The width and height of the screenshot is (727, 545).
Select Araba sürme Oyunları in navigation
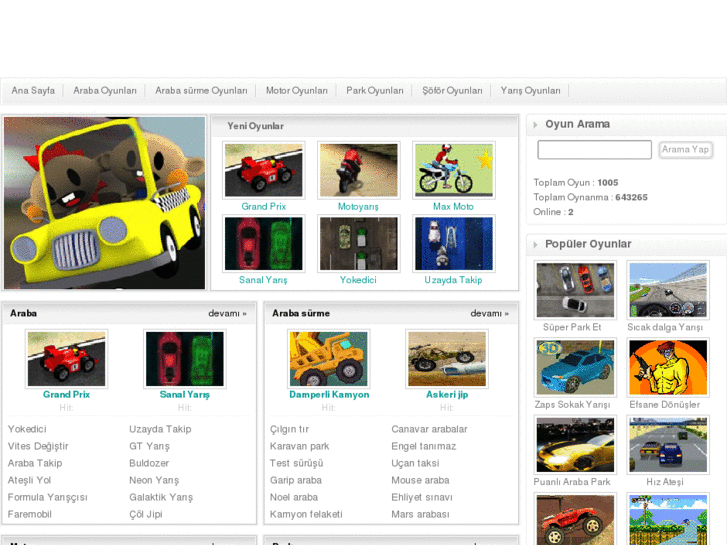pos(201,90)
